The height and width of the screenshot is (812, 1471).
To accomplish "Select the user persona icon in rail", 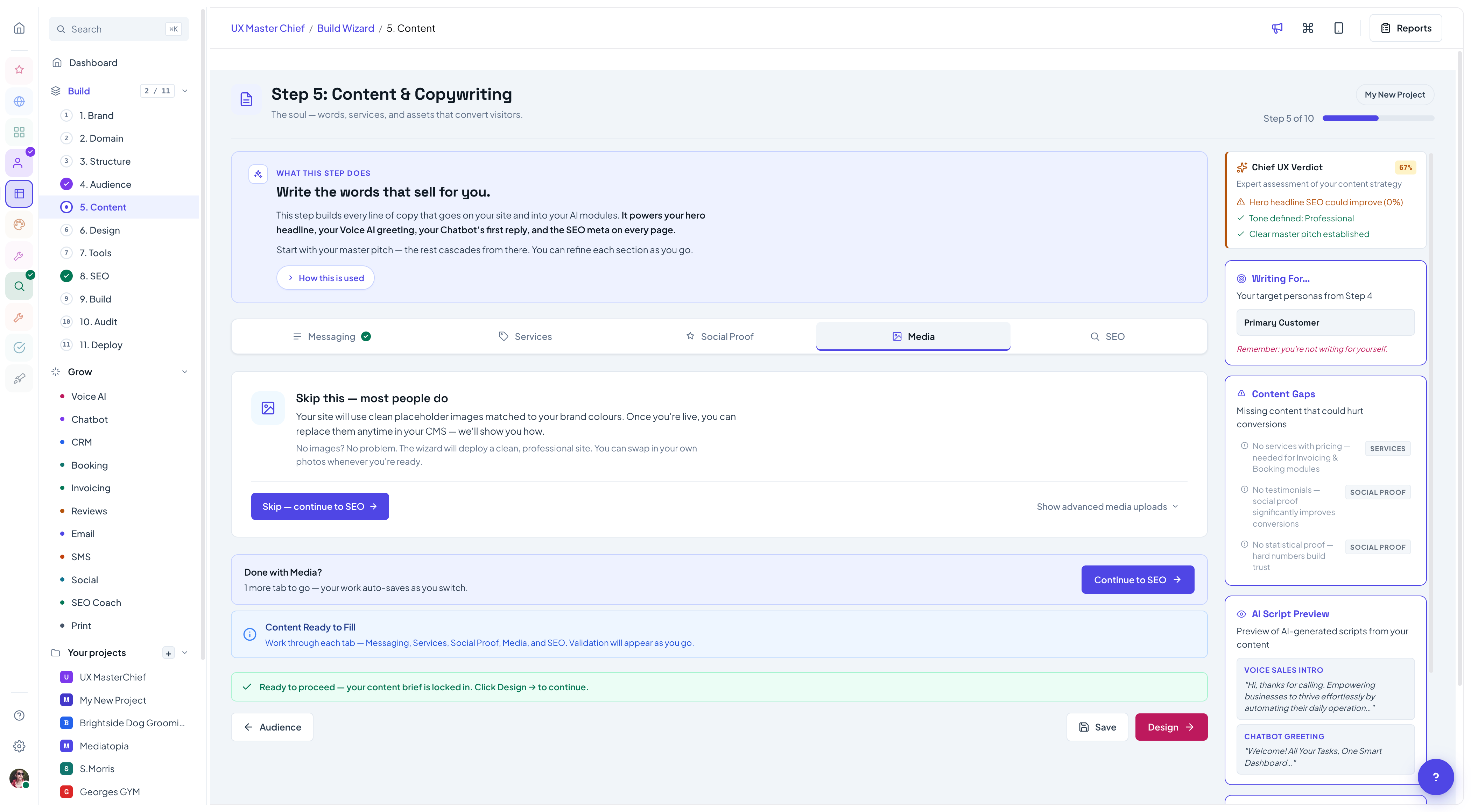I will coord(19,163).
